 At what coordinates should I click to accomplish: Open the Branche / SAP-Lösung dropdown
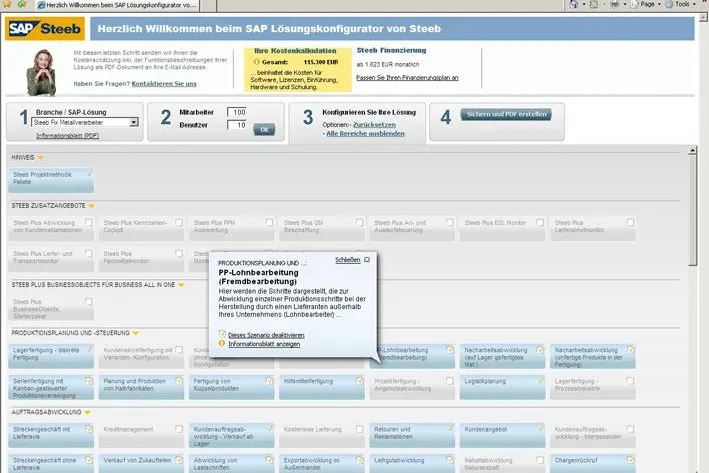pos(133,123)
